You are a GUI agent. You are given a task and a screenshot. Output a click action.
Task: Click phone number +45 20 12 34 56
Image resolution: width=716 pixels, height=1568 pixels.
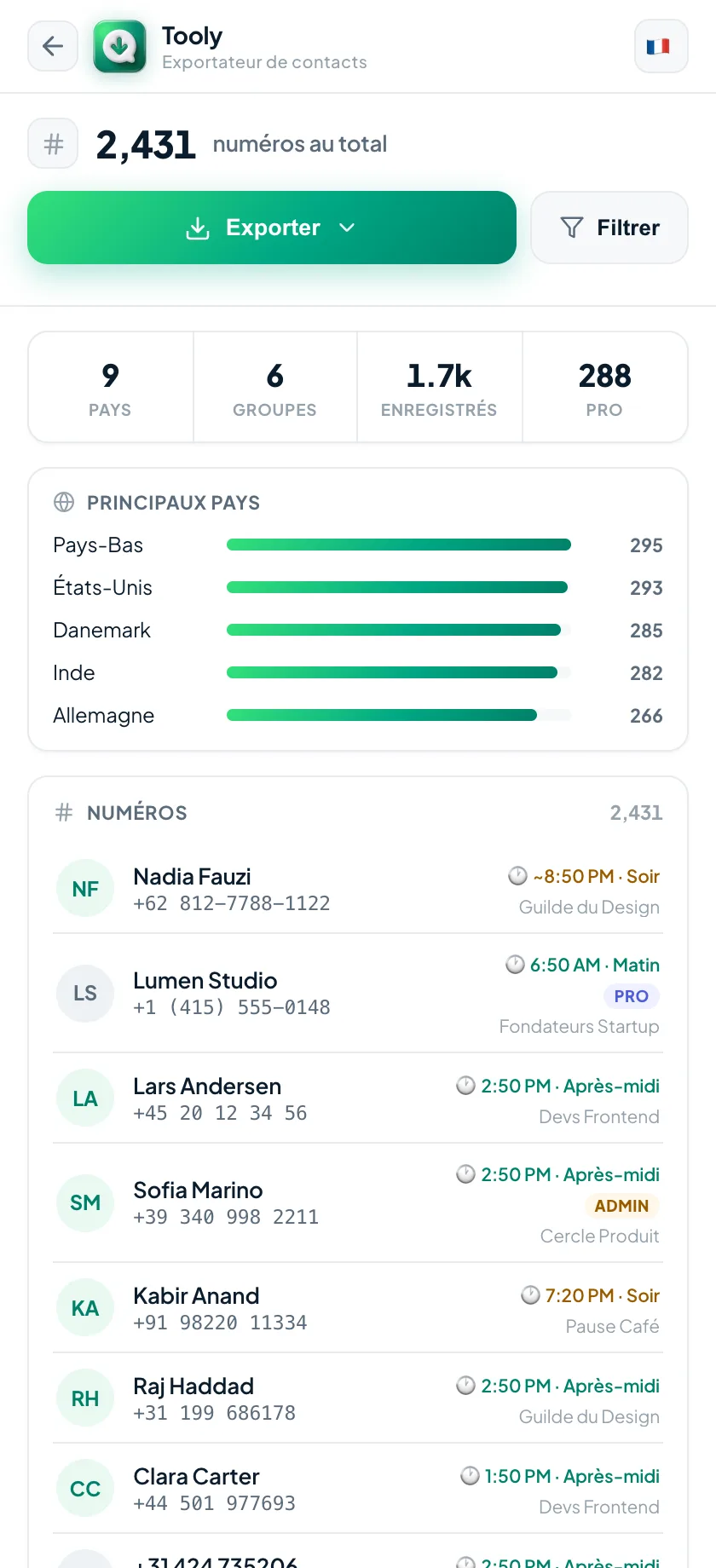click(x=220, y=1113)
